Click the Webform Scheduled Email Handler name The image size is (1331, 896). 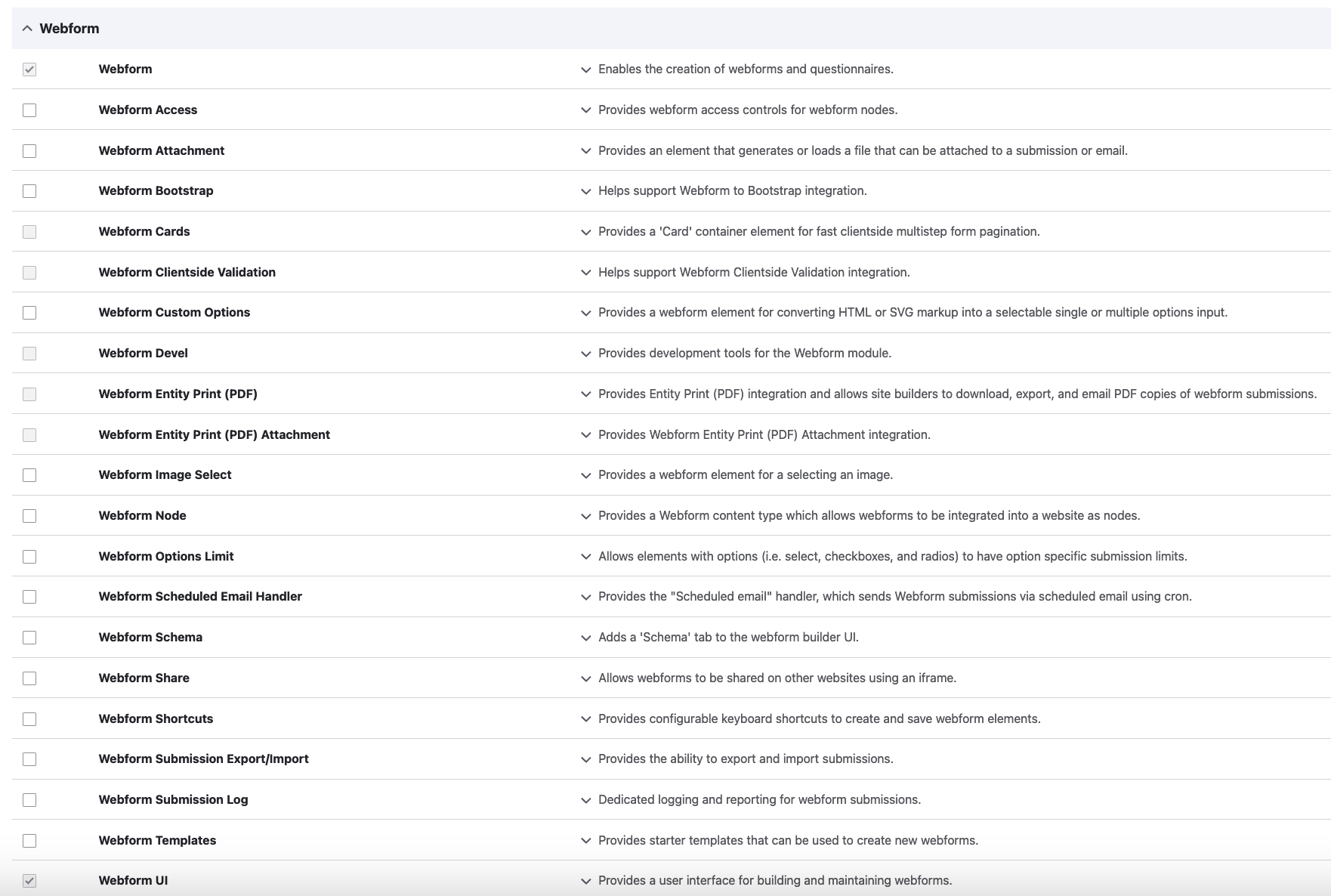click(200, 597)
